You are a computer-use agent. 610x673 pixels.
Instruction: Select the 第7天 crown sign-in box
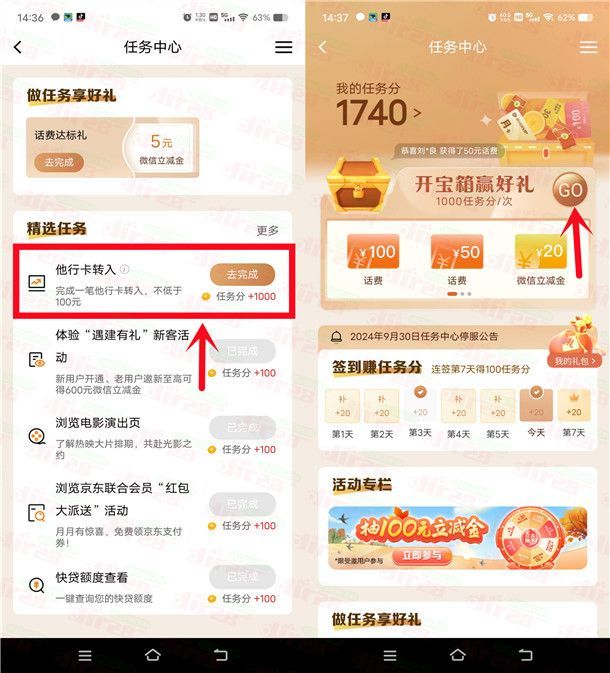point(574,406)
